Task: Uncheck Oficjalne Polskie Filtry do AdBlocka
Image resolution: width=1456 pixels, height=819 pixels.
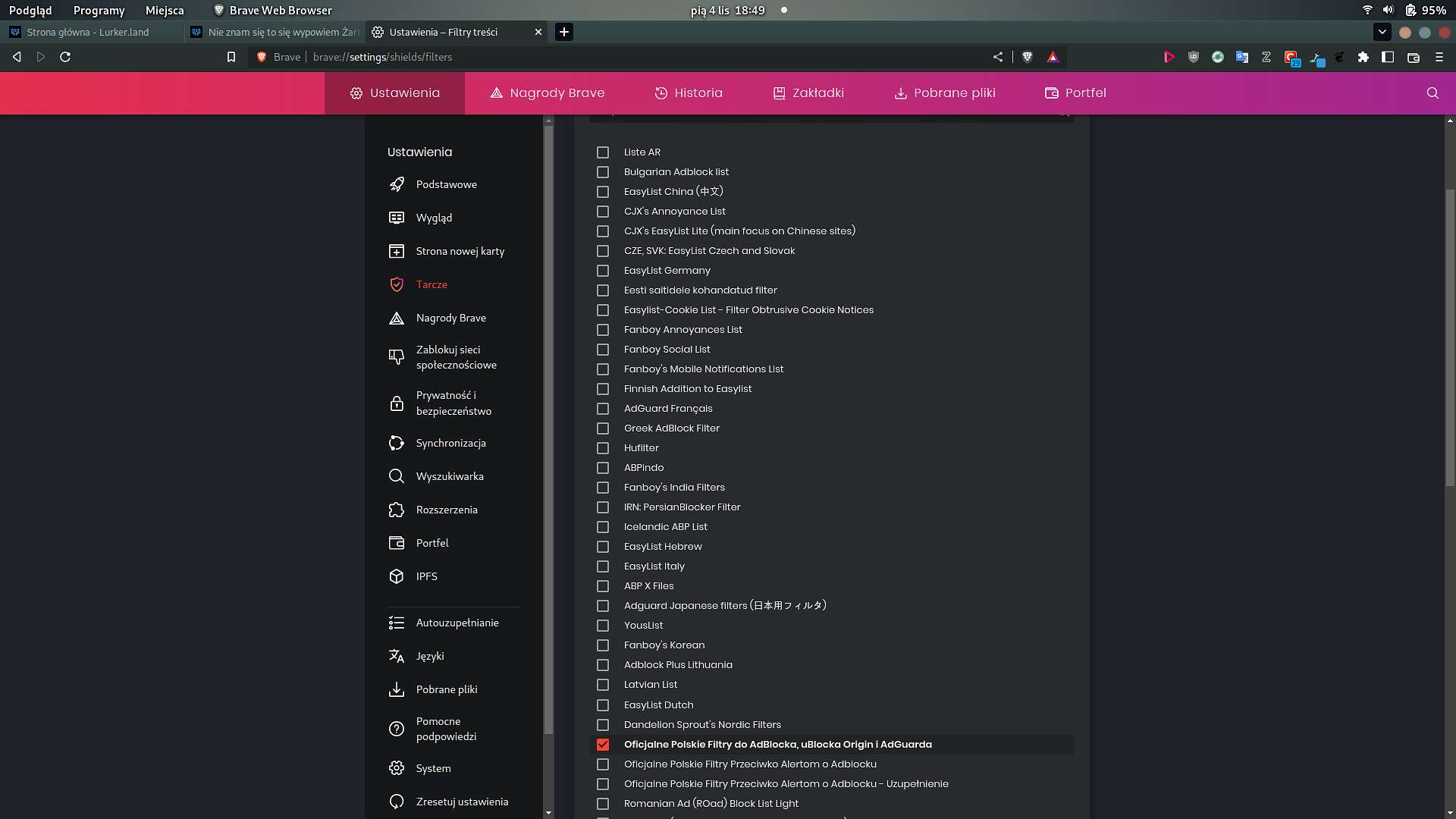Action: coord(603,745)
